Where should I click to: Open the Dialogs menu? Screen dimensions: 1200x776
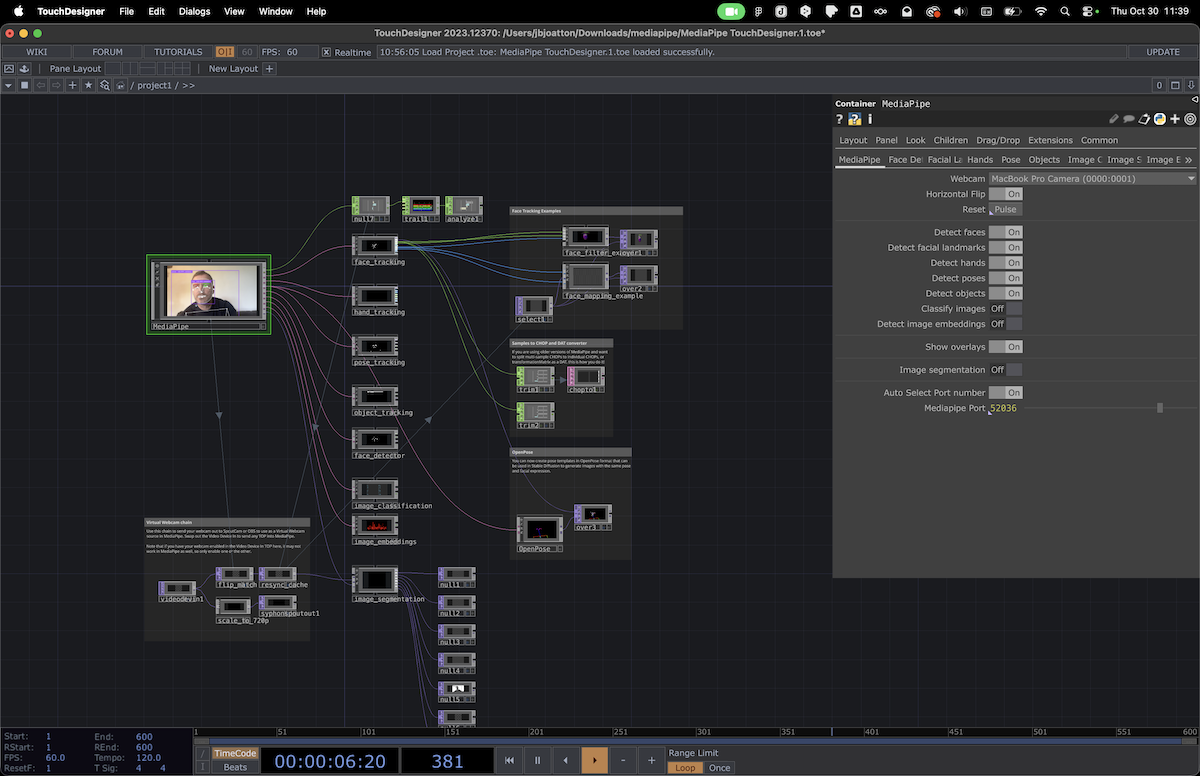tap(194, 11)
